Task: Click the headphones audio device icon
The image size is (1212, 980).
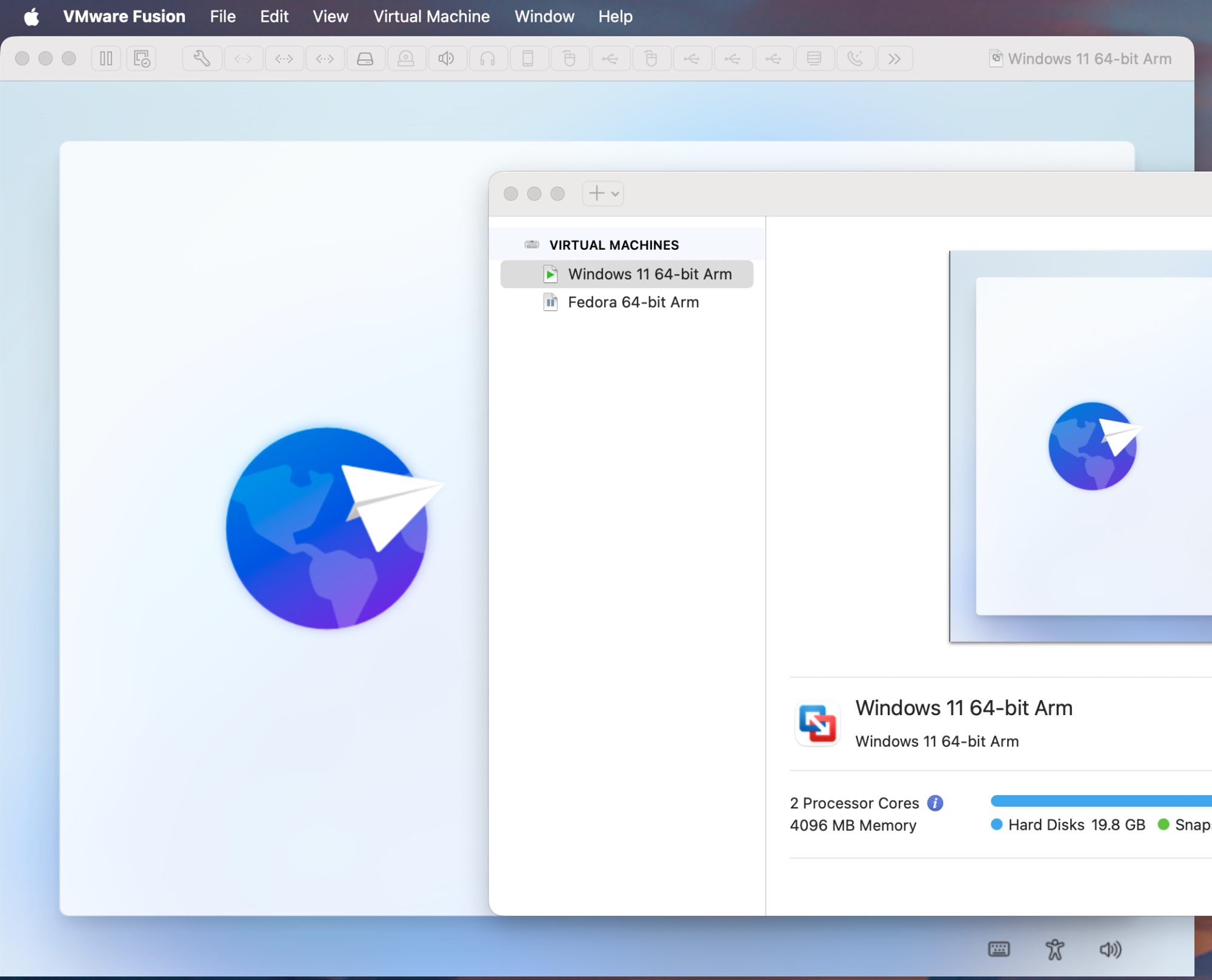Action: coord(487,59)
